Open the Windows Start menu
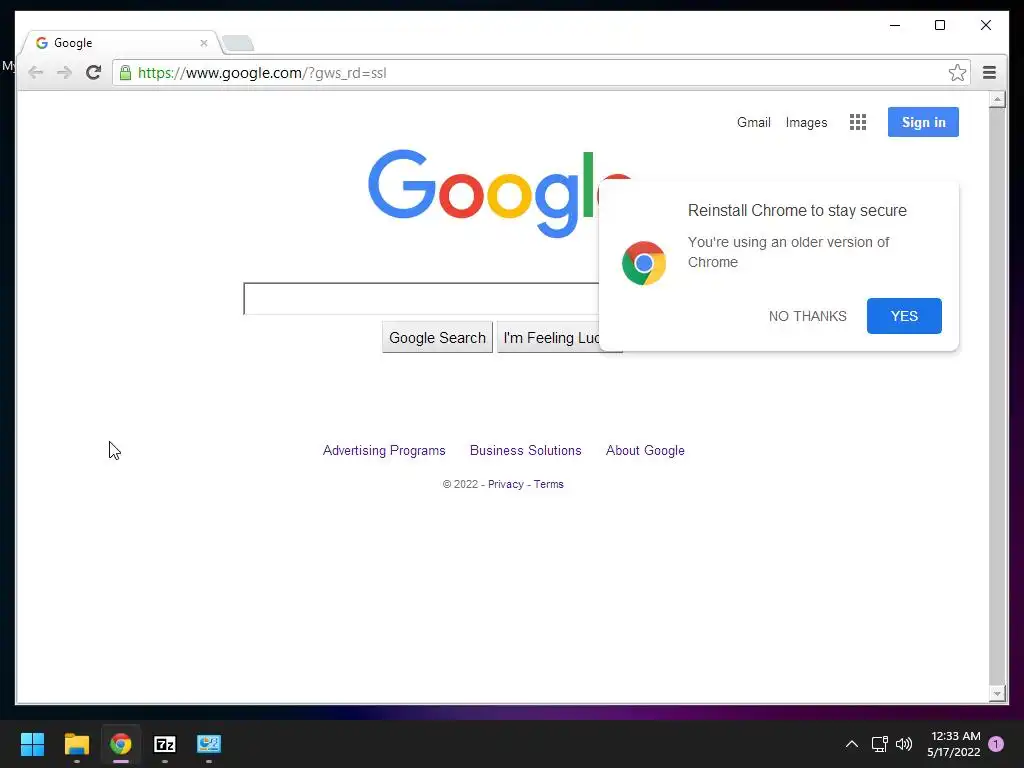This screenshot has height=768, width=1024. [32, 744]
